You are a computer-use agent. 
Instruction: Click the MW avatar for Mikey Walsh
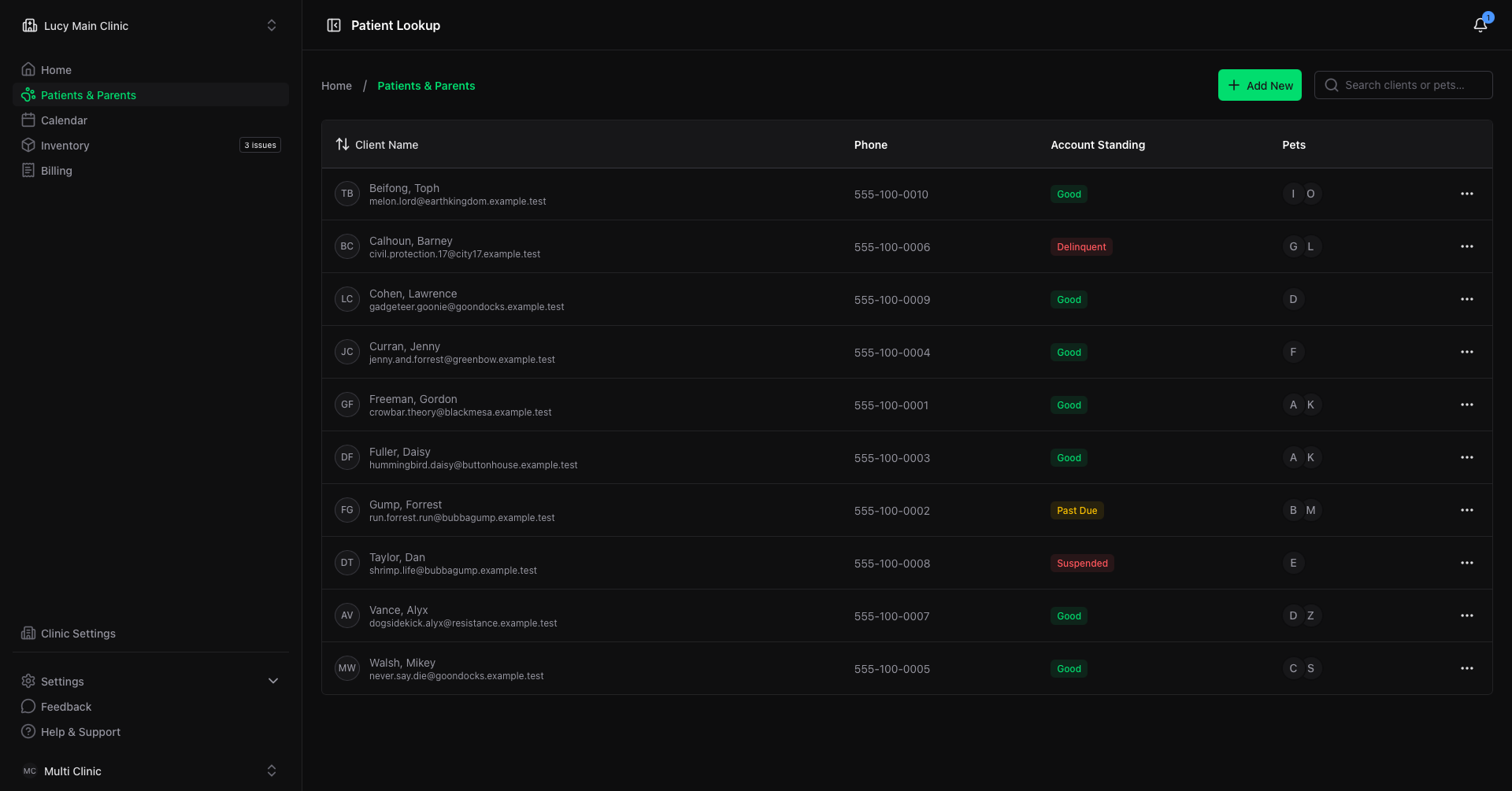pos(347,668)
